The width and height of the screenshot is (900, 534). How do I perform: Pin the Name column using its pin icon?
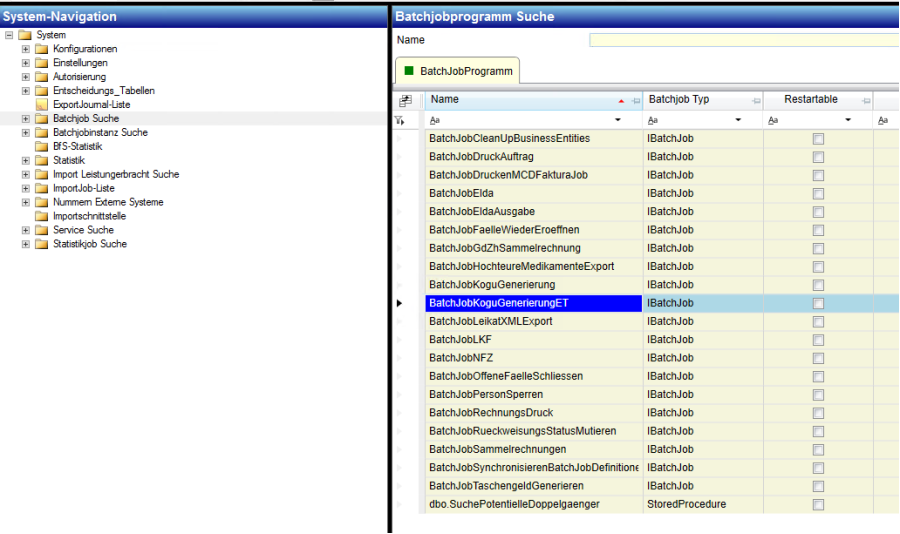click(x=635, y=100)
